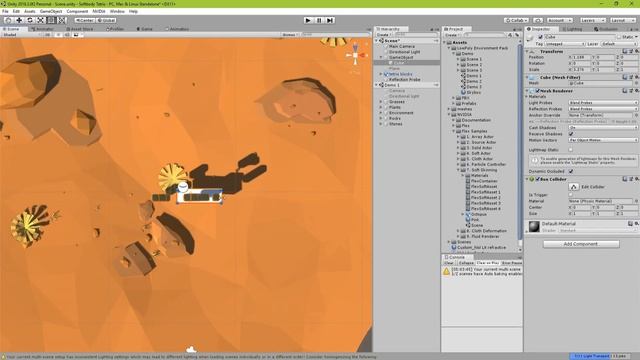
Task: Click the Step frame button
Action: pos(330,20)
